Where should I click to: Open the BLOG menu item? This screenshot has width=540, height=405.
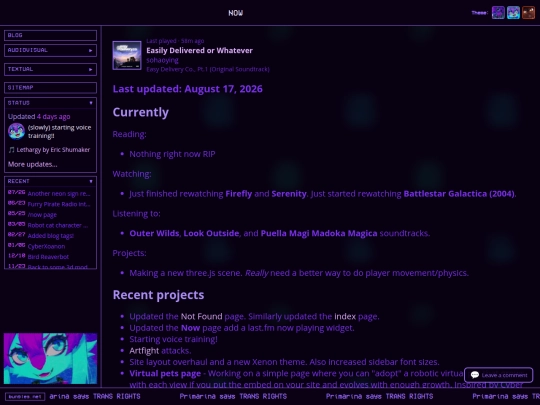[x=50, y=35]
